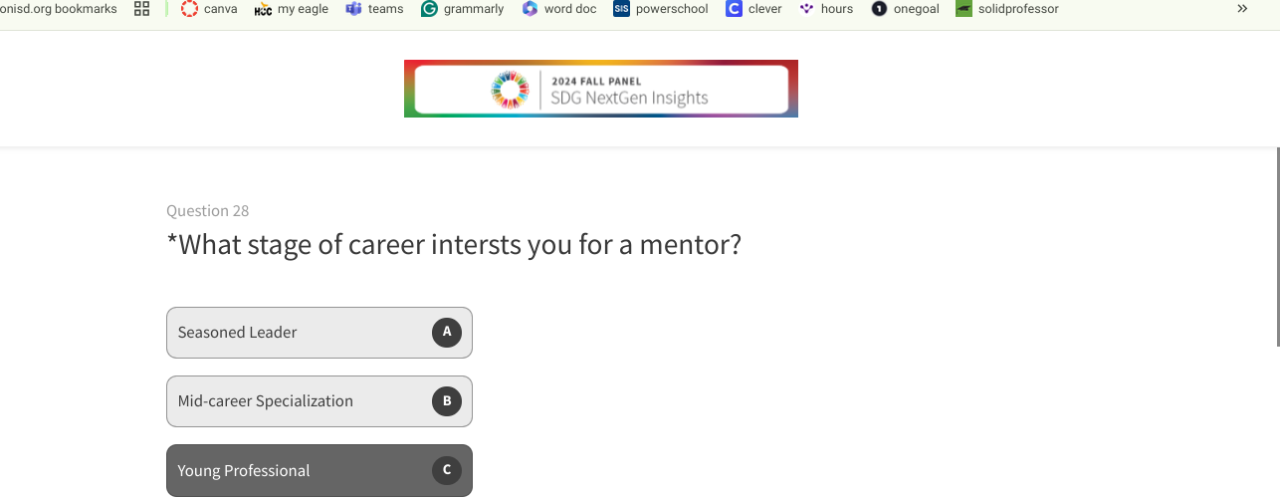This screenshot has width=1280, height=498.
Task: Open the Canva bookmark icon
Action: click(x=190, y=9)
